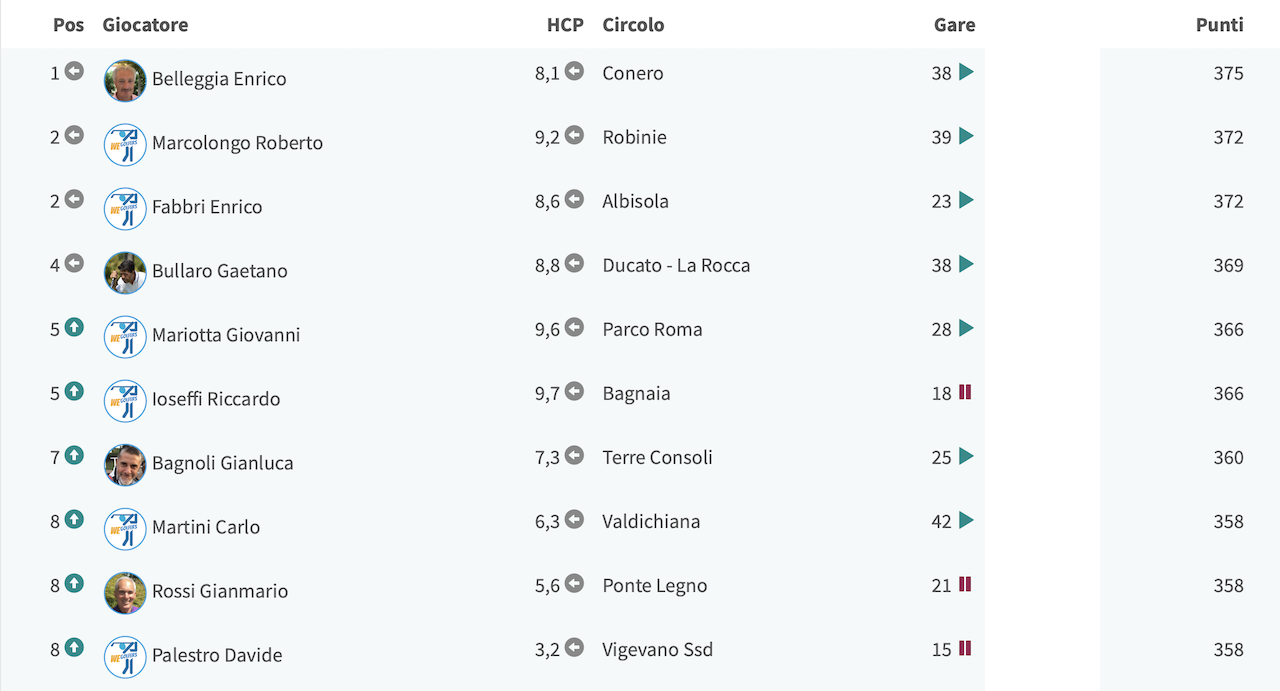The width and height of the screenshot is (1280, 691).
Task: Click the gray arrow icon next to HCP 3,2
Action: [x=574, y=647]
